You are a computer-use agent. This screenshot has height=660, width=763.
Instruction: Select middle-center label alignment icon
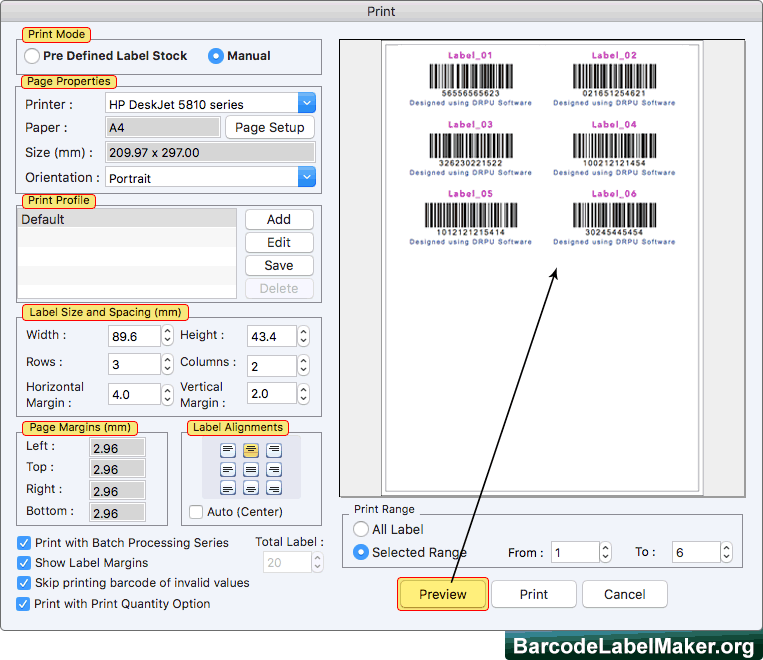(251, 469)
